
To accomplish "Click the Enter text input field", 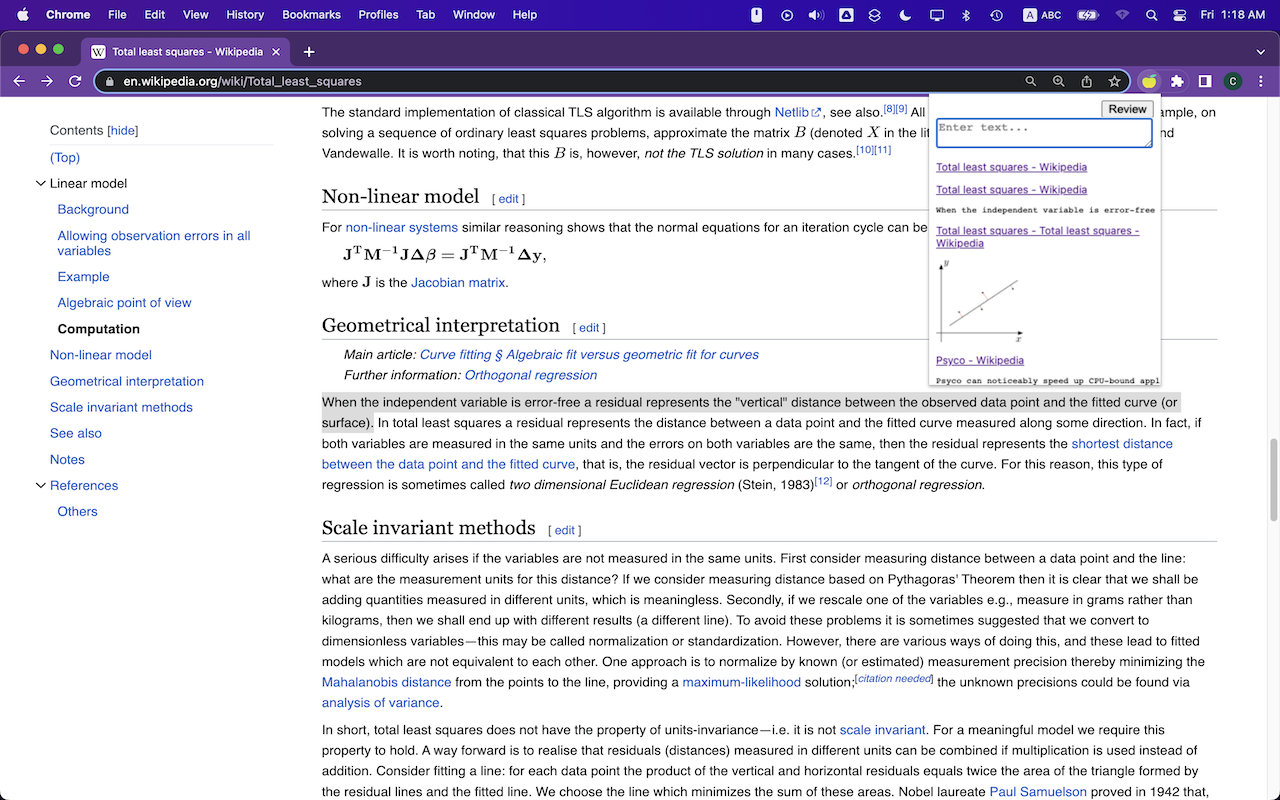I will tap(1043, 133).
